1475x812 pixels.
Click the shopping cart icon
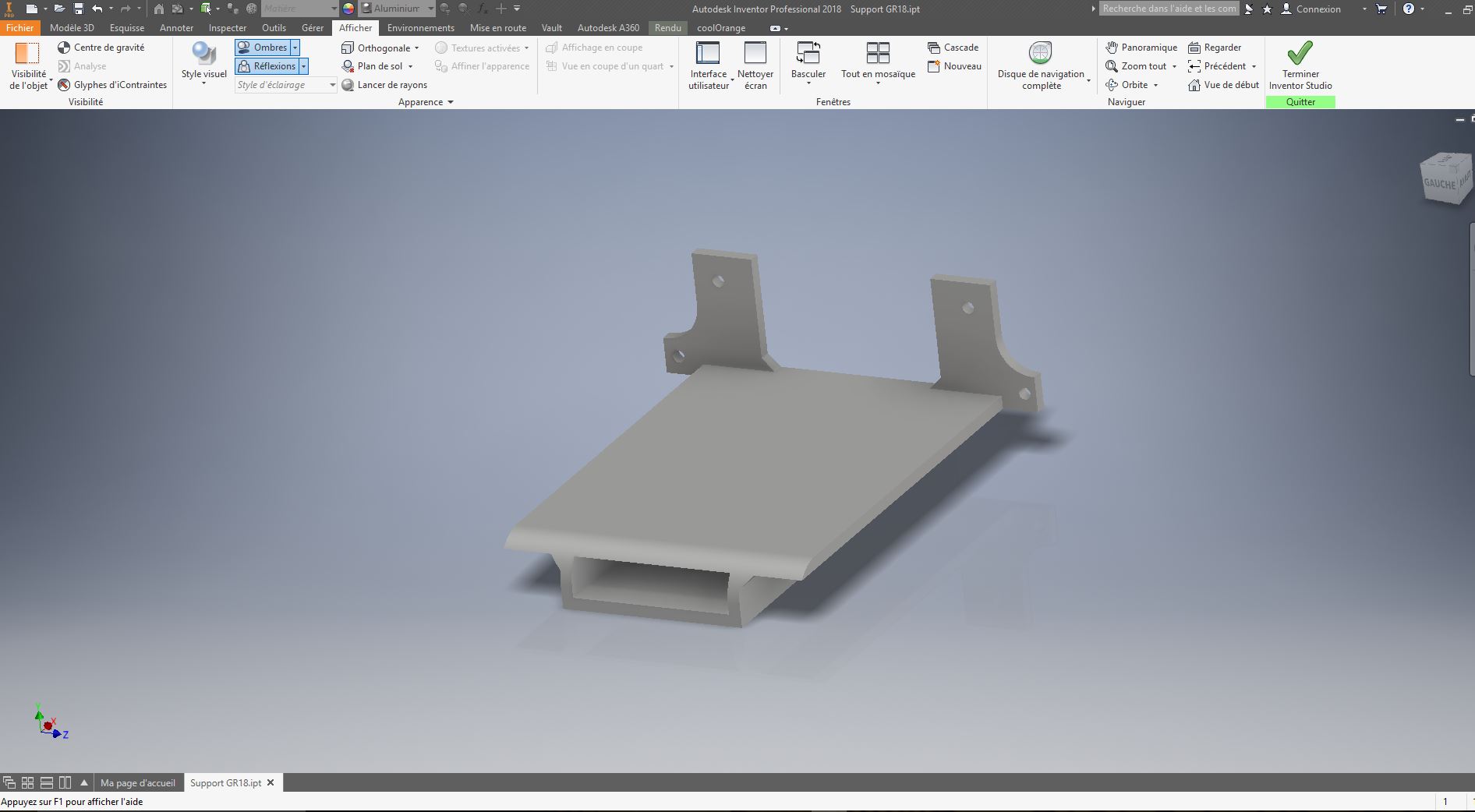(1381, 9)
